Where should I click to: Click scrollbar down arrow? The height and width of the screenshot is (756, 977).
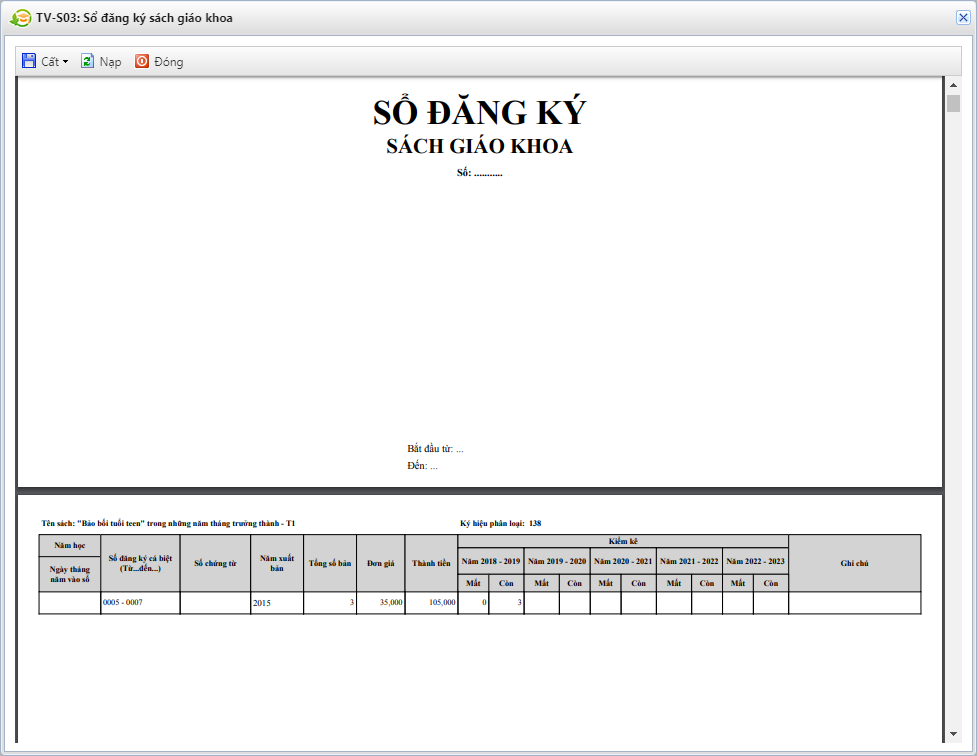click(953, 734)
